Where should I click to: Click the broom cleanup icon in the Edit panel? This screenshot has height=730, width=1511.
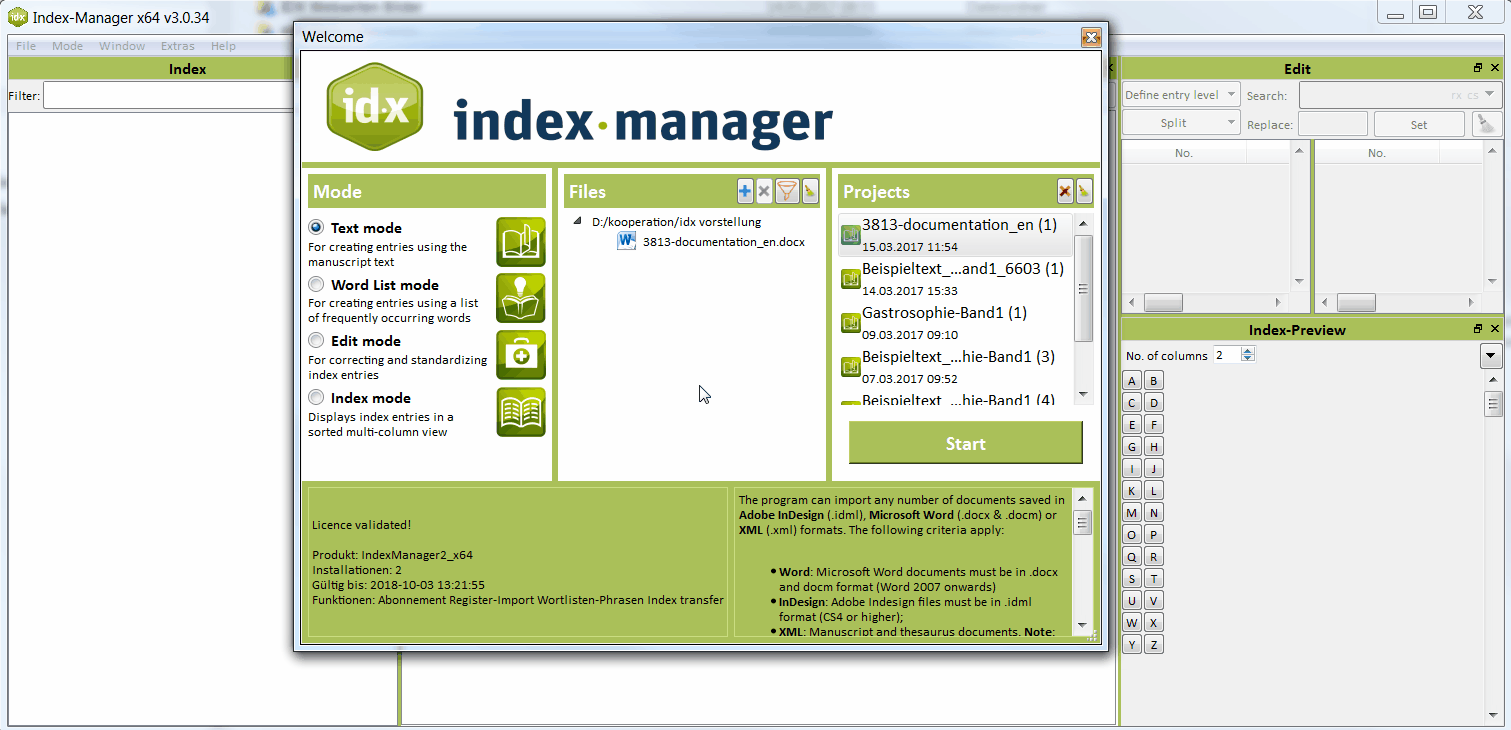pos(1486,122)
